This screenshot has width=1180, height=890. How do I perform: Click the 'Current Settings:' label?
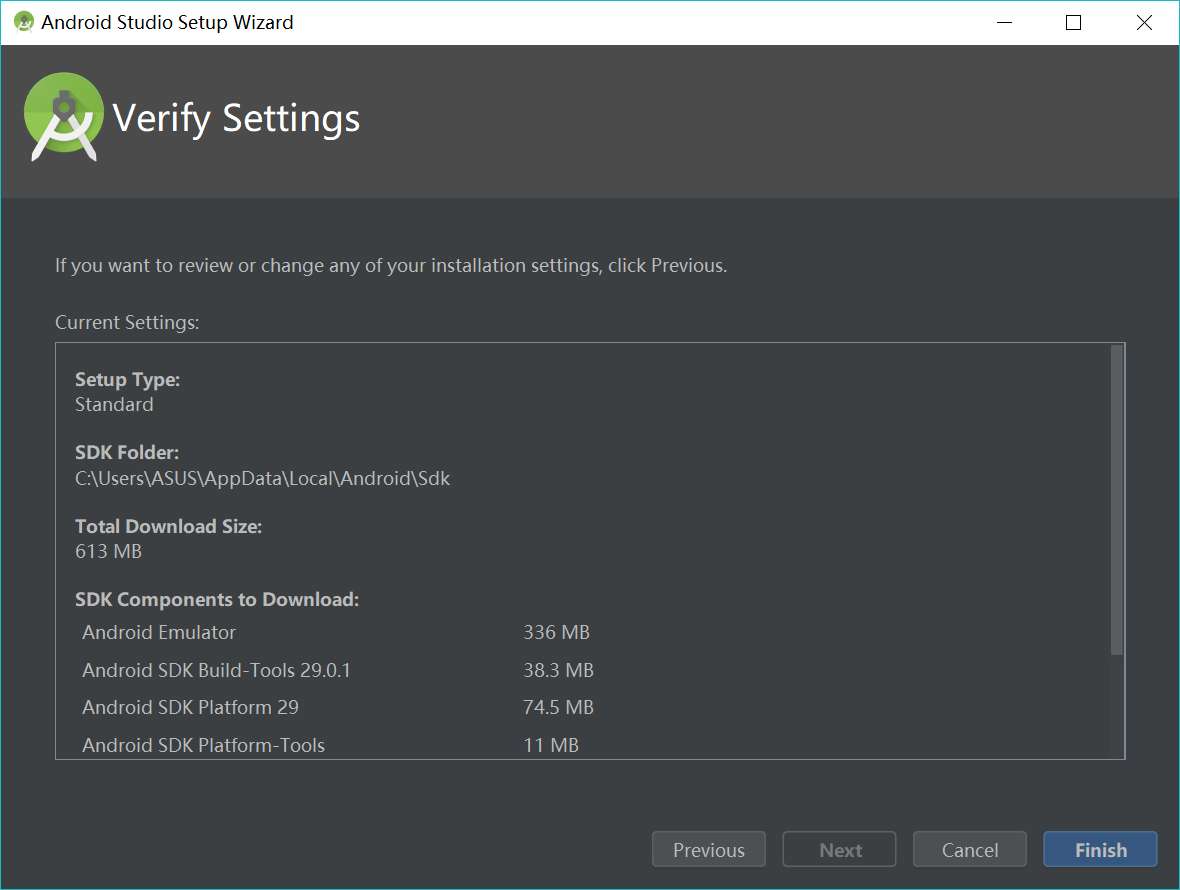pyautogui.click(x=127, y=323)
